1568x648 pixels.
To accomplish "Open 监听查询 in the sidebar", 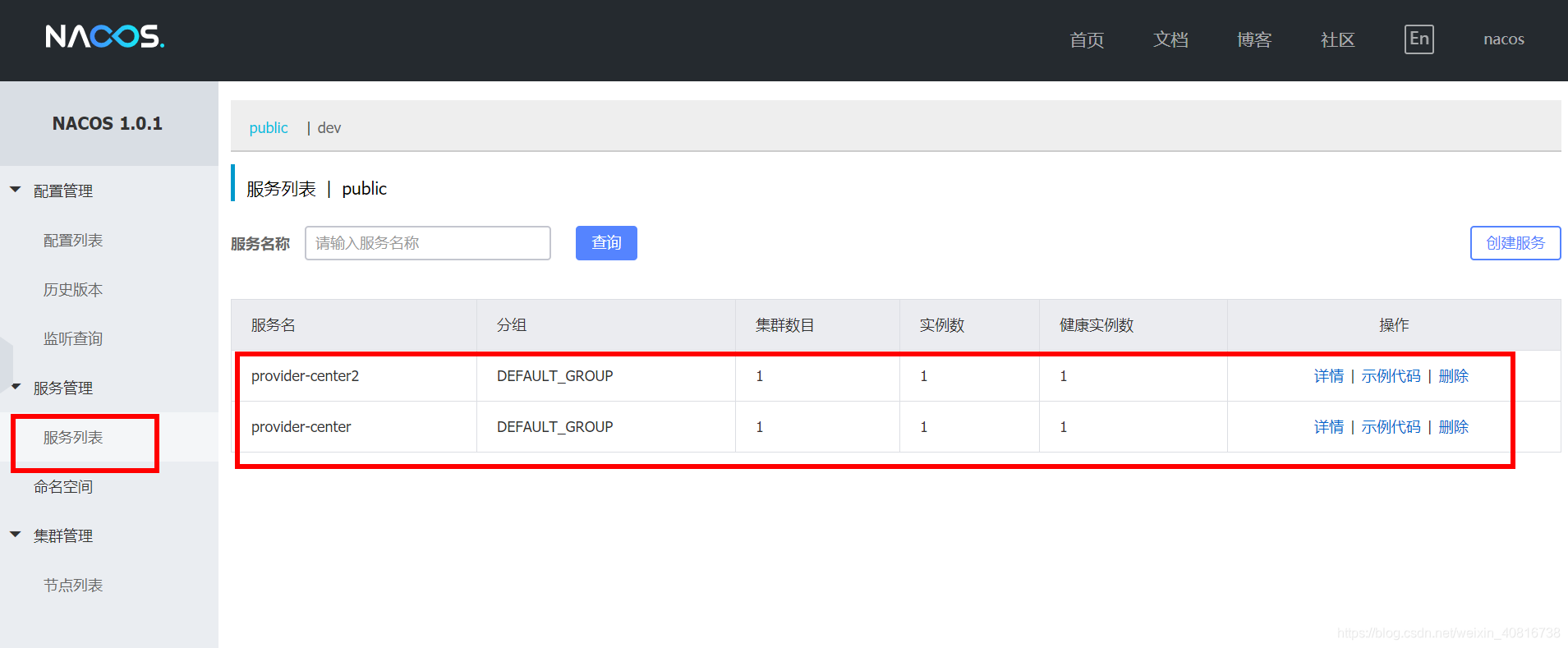I will [73, 338].
